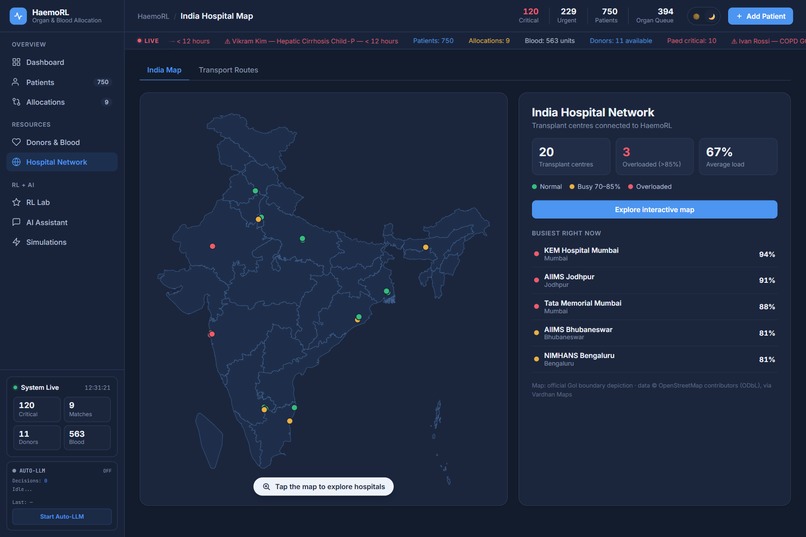This screenshot has width=806, height=537.
Task: Click the 120 Critical tile in System Live
Action: pyautogui.click(x=36, y=409)
